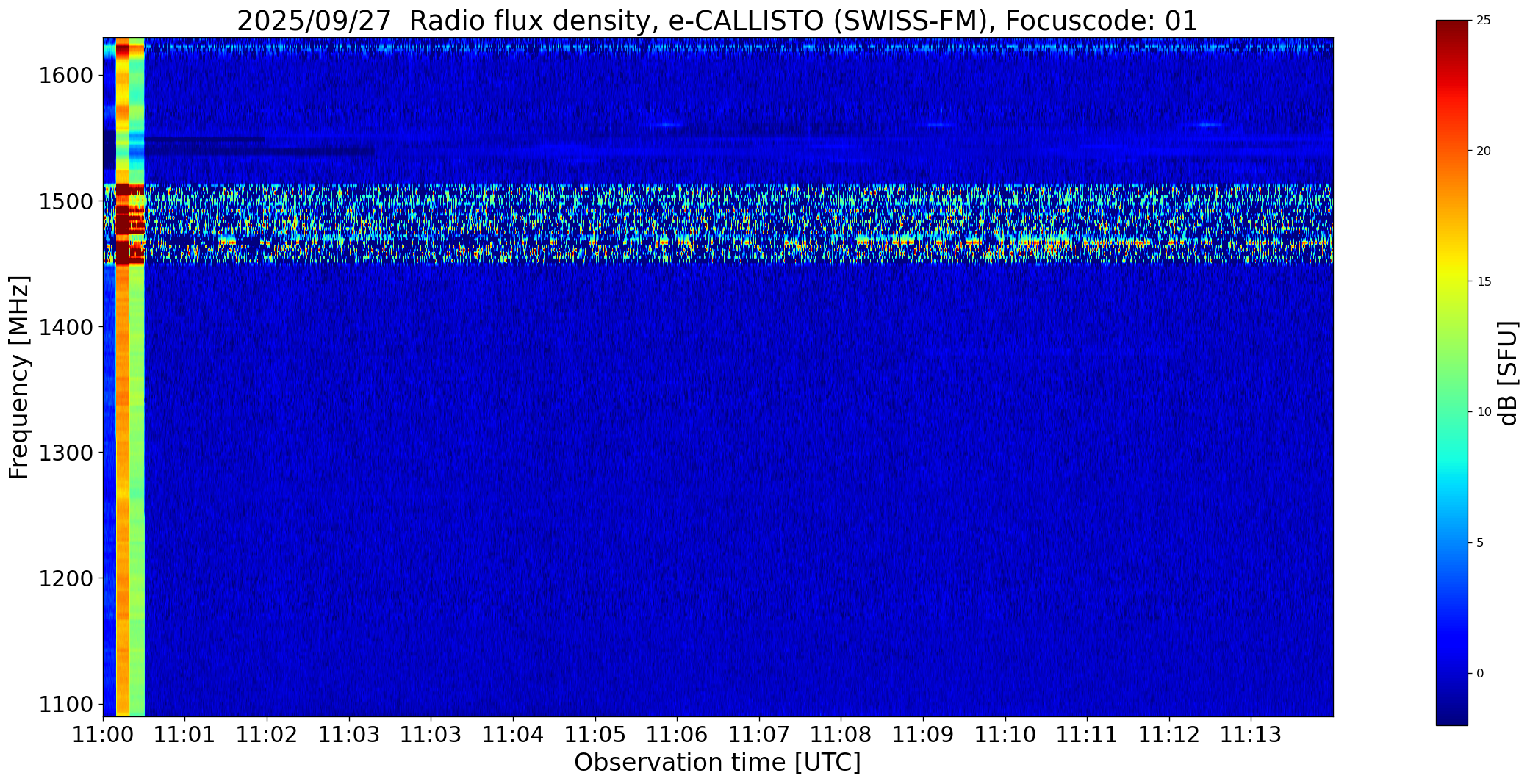Screen dimensions: 1530x784
Task: Click the 11:12 time tick label
Action: click(1169, 735)
